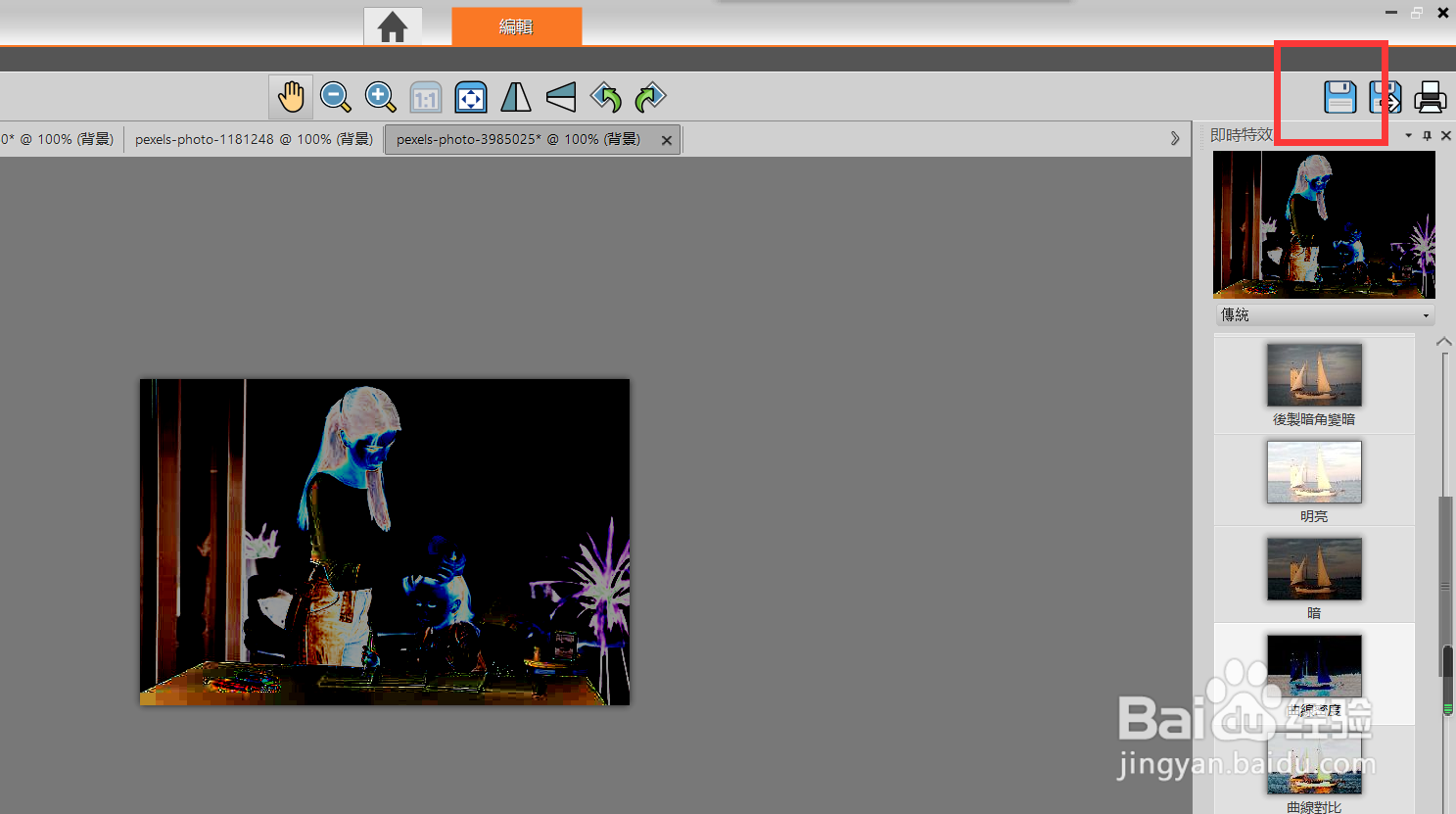Switch to the 編輯 tab
Image resolution: width=1456 pixels, height=814 pixels.
[516, 26]
